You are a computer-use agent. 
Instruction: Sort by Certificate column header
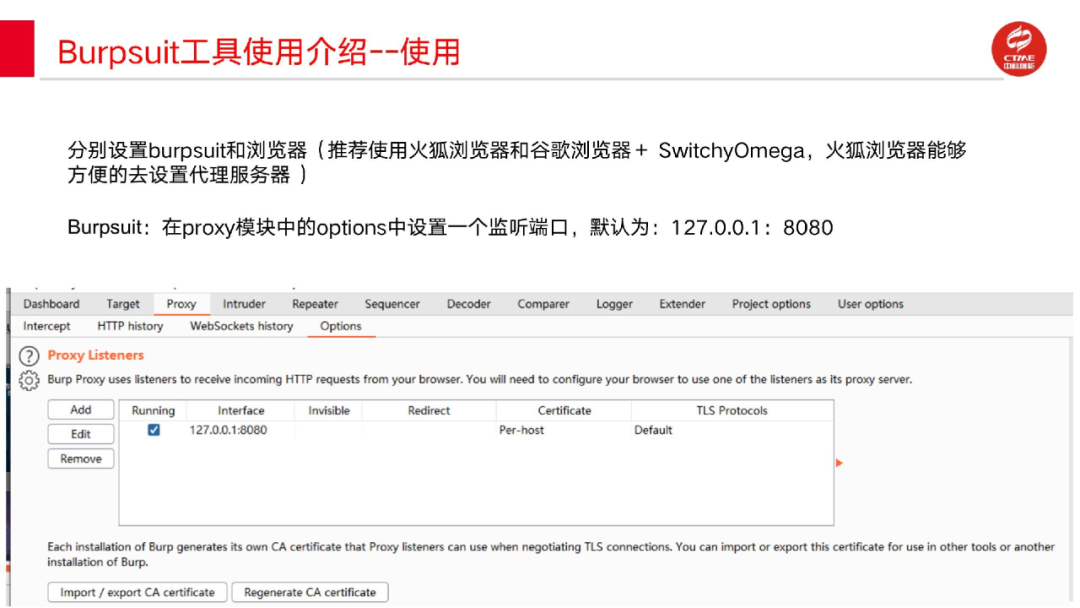[x=564, y=410]
